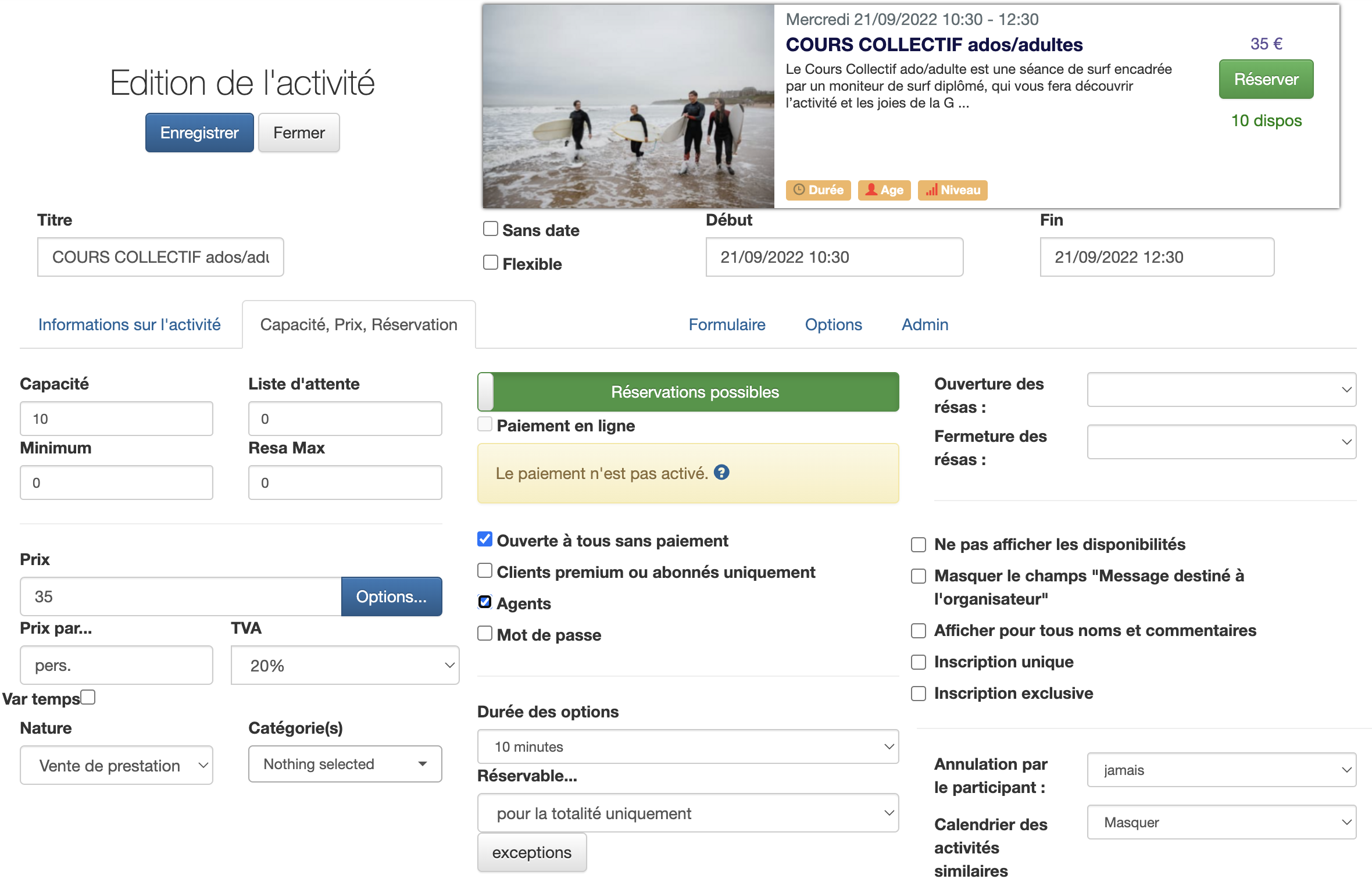The width and height of the screenshot is (1372, 886).
Task: Check the Sans date checkbox
Action: tap(491, 229)
